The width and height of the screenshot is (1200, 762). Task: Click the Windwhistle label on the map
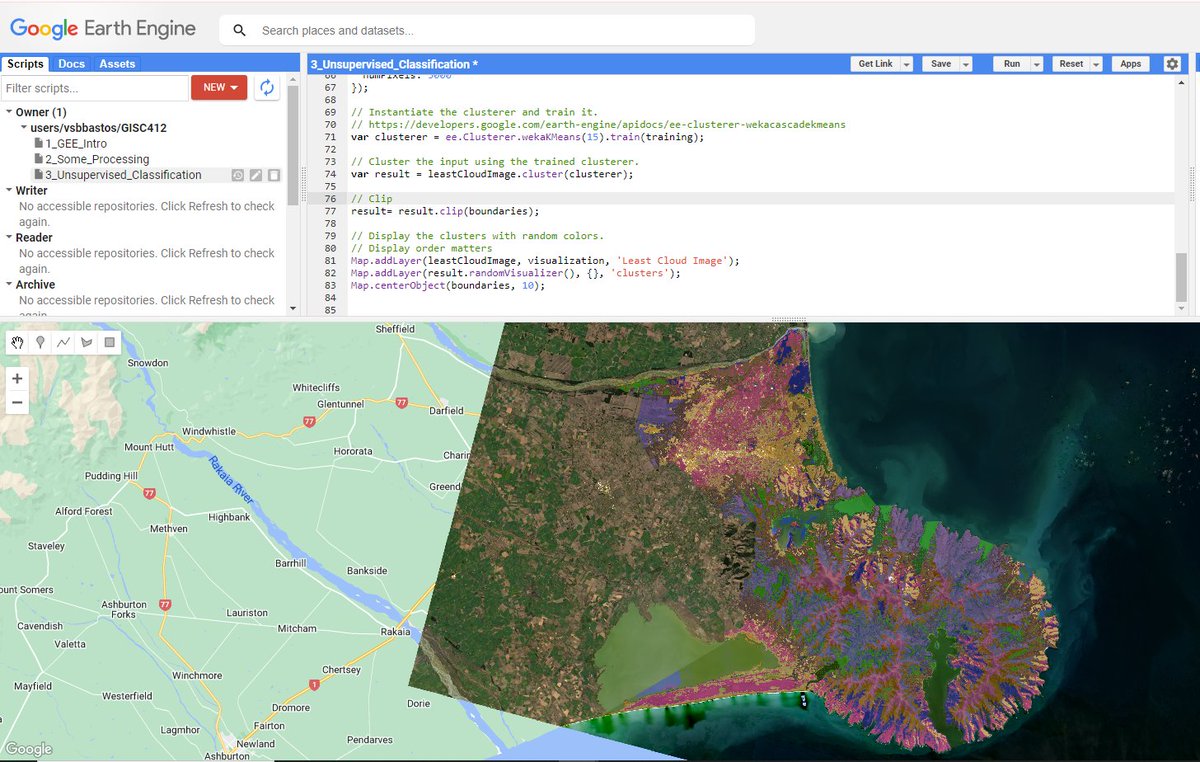point(209,431)
